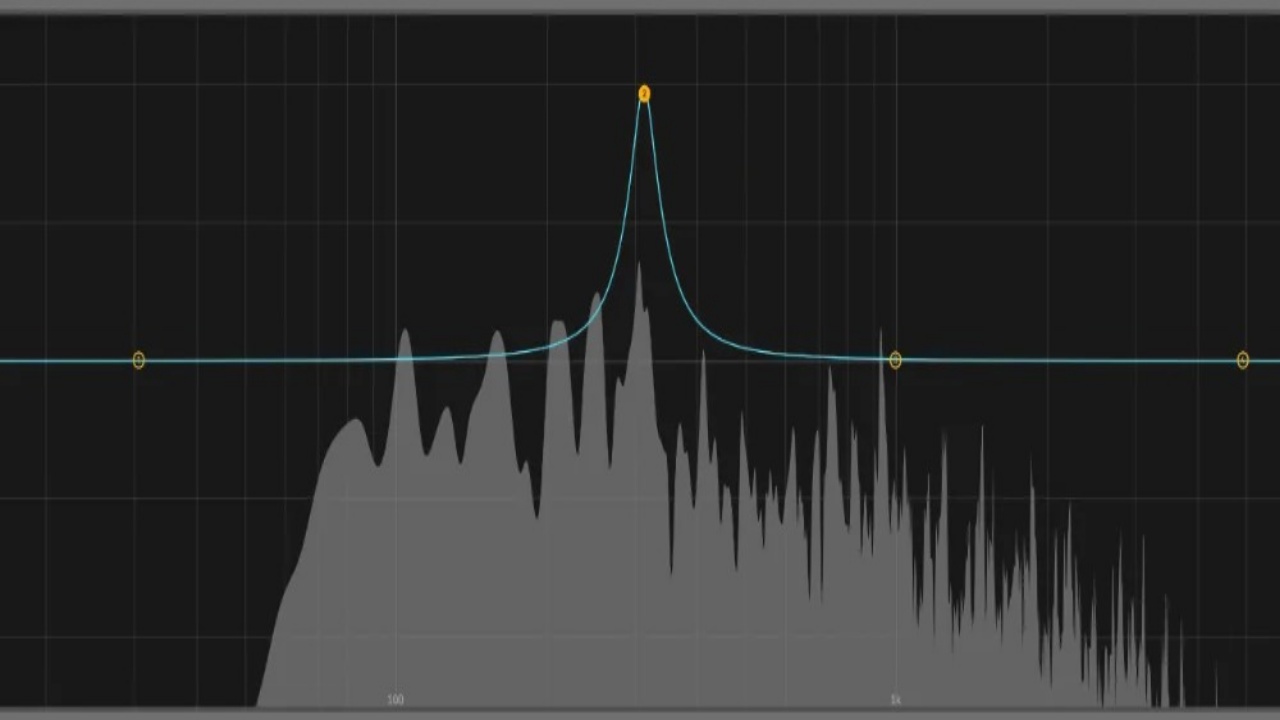Screen dimensions: 1280x720
Task: Select the EQ band node near 1k
Action: (x=895, y=360)
